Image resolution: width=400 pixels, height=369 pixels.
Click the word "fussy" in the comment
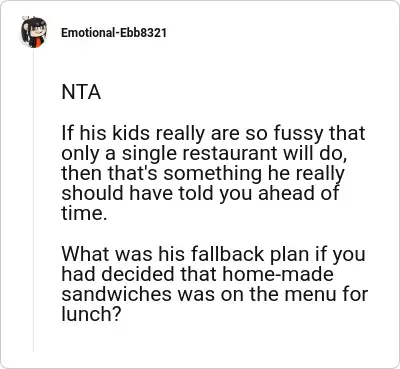pos(298,134)
